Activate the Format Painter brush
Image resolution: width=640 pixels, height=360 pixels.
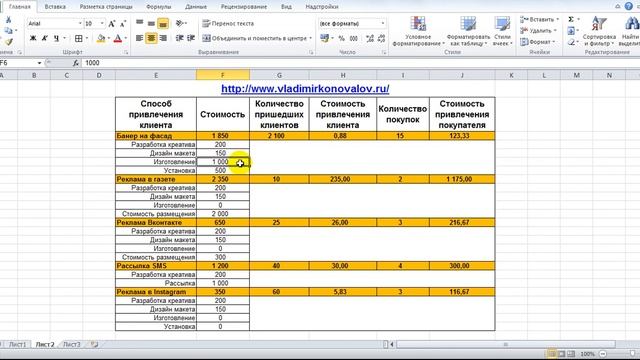click(x=8, y=42)
